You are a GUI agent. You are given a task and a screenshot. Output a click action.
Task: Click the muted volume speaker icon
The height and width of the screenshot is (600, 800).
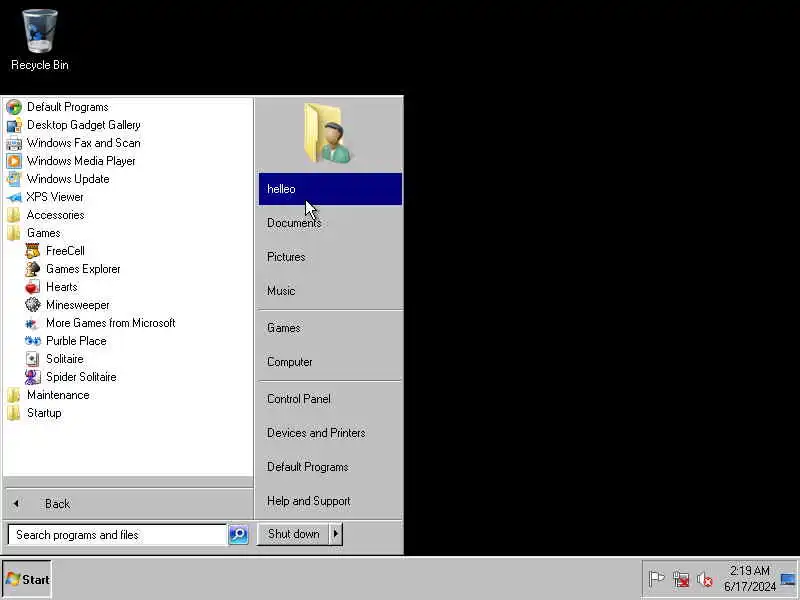[x=705, y=579]
